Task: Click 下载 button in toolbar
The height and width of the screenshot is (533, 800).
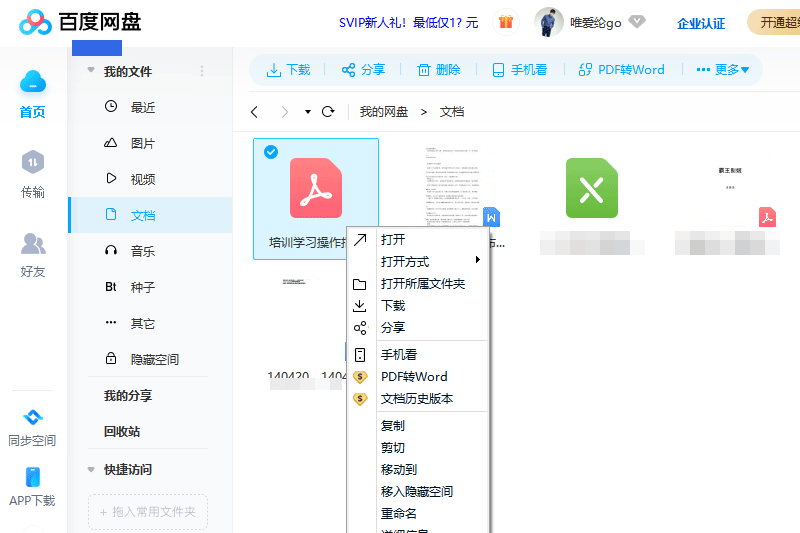Action: tap(288, 70)
